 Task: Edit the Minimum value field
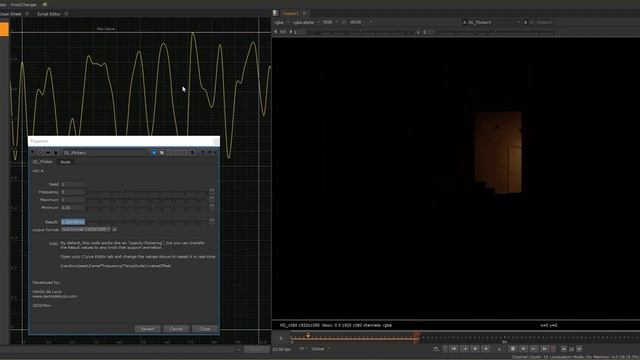click(x=73, y=208)
